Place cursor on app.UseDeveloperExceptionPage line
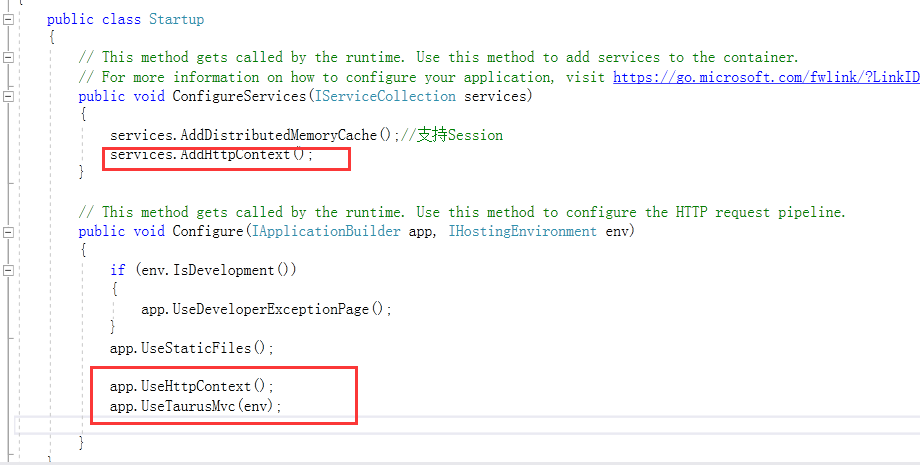 tap(266, 309)
